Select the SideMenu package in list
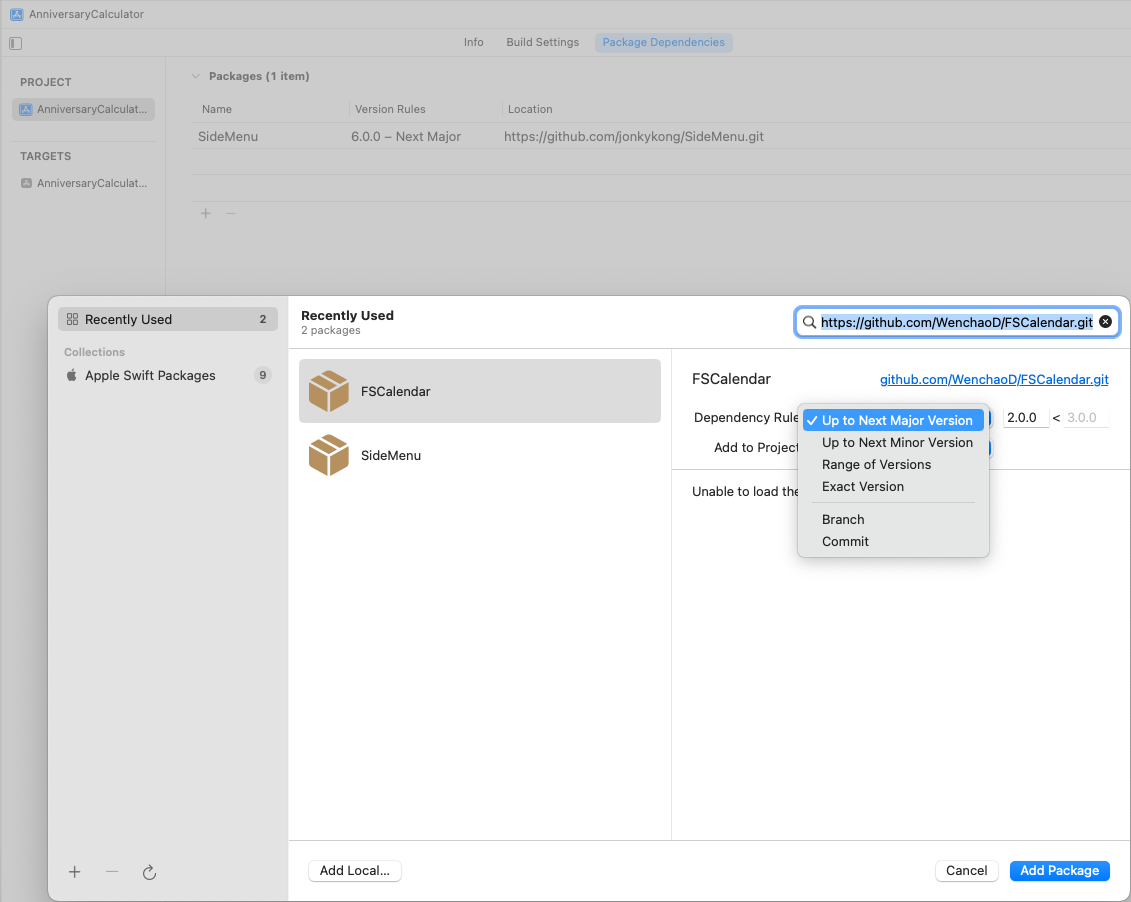This screenshot has width=1131, height=902. [480, 455]
